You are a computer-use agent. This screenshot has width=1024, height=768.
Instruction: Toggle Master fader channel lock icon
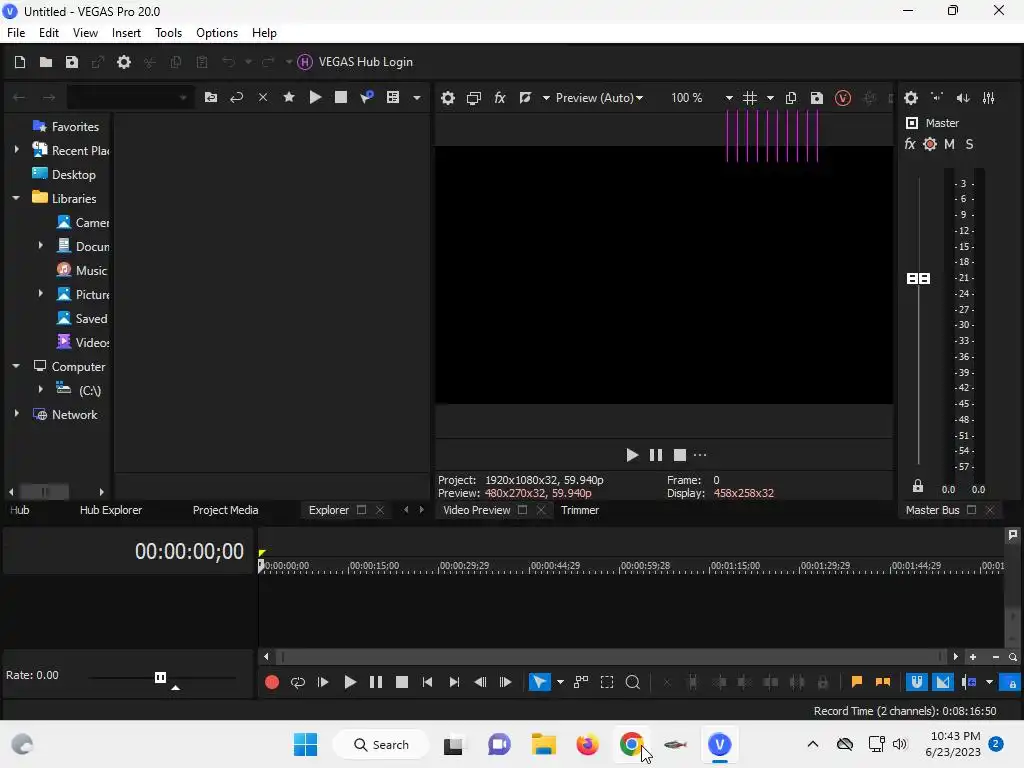pos(918,487)
